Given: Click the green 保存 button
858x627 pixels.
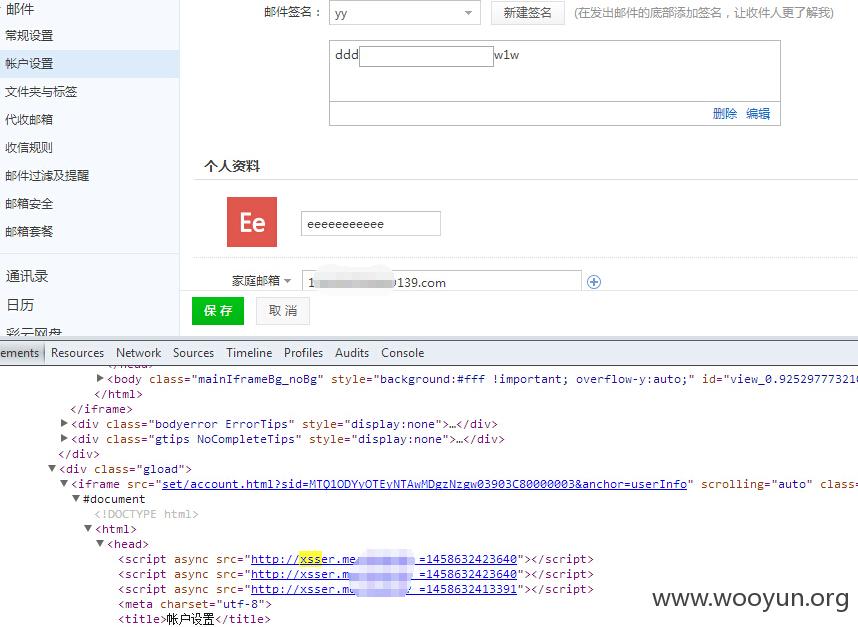Looking at the screenshot, I should (x=218, y=311).
